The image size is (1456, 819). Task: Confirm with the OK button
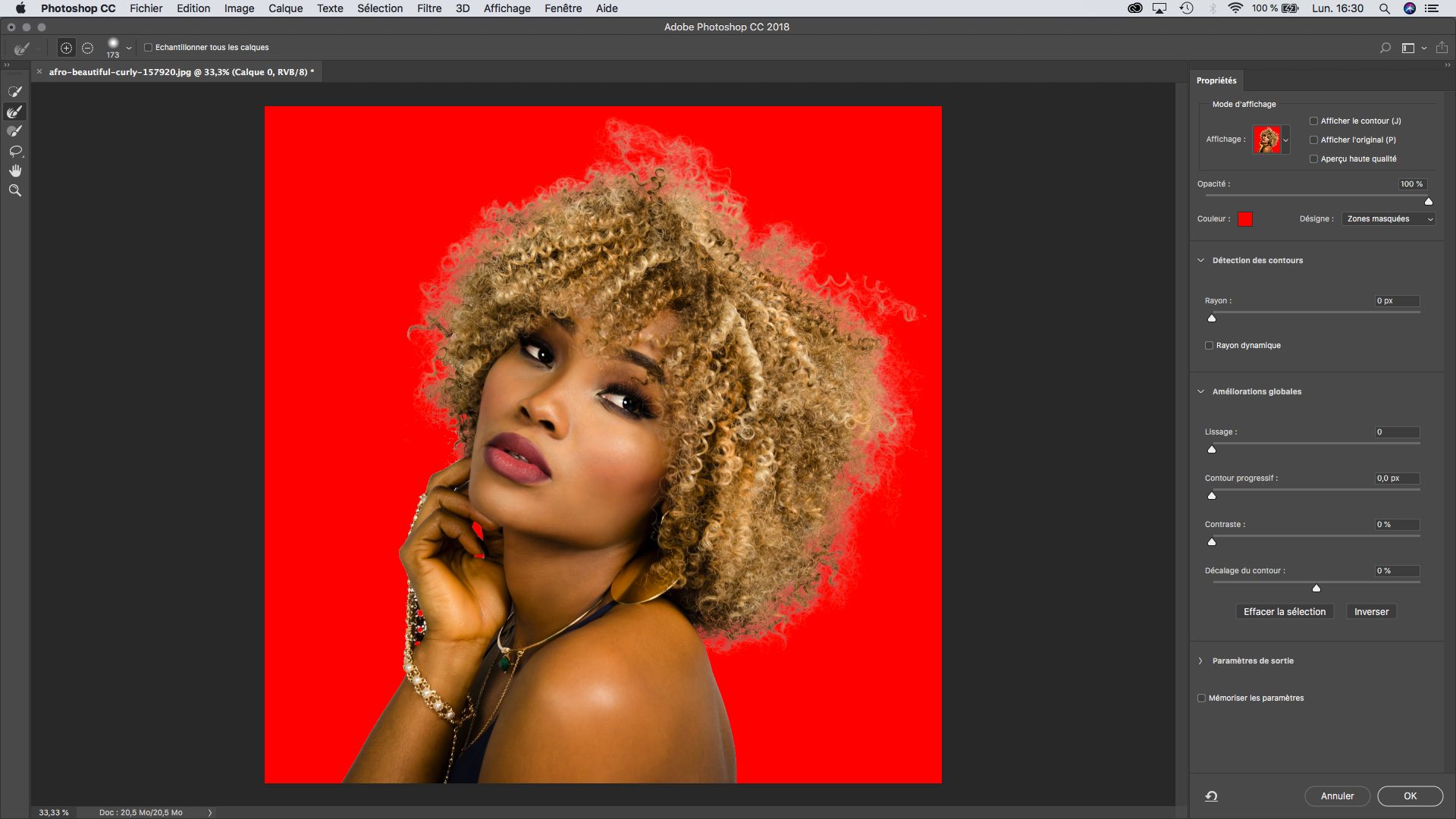coord(1410,796)
